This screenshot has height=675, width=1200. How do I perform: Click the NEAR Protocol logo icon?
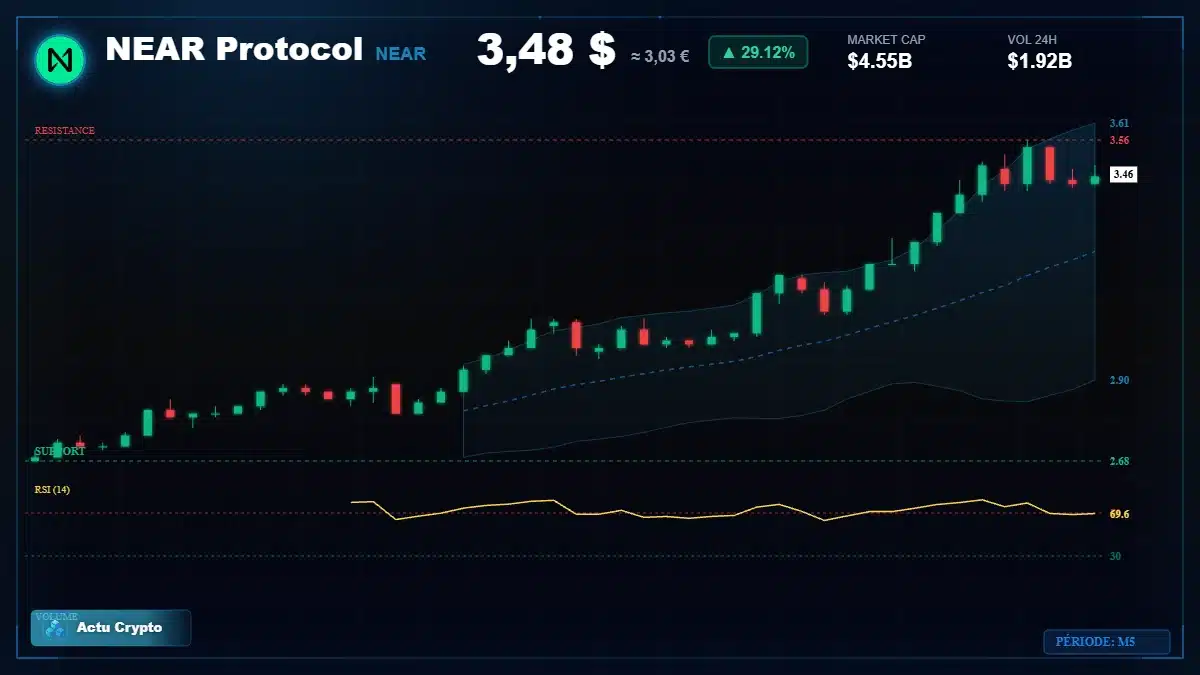pos(60,59)
